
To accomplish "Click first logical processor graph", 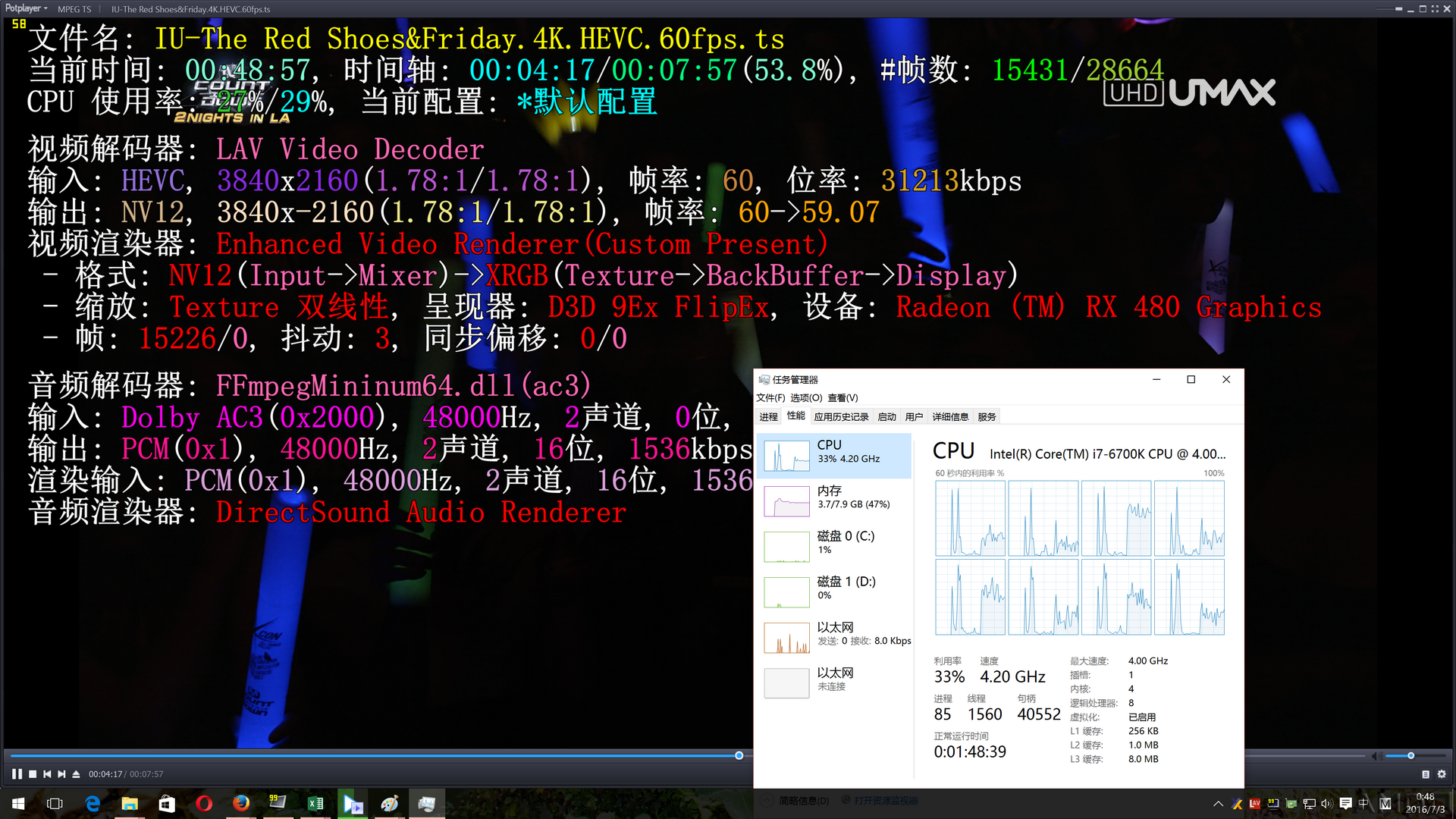I will click(970, 518).
